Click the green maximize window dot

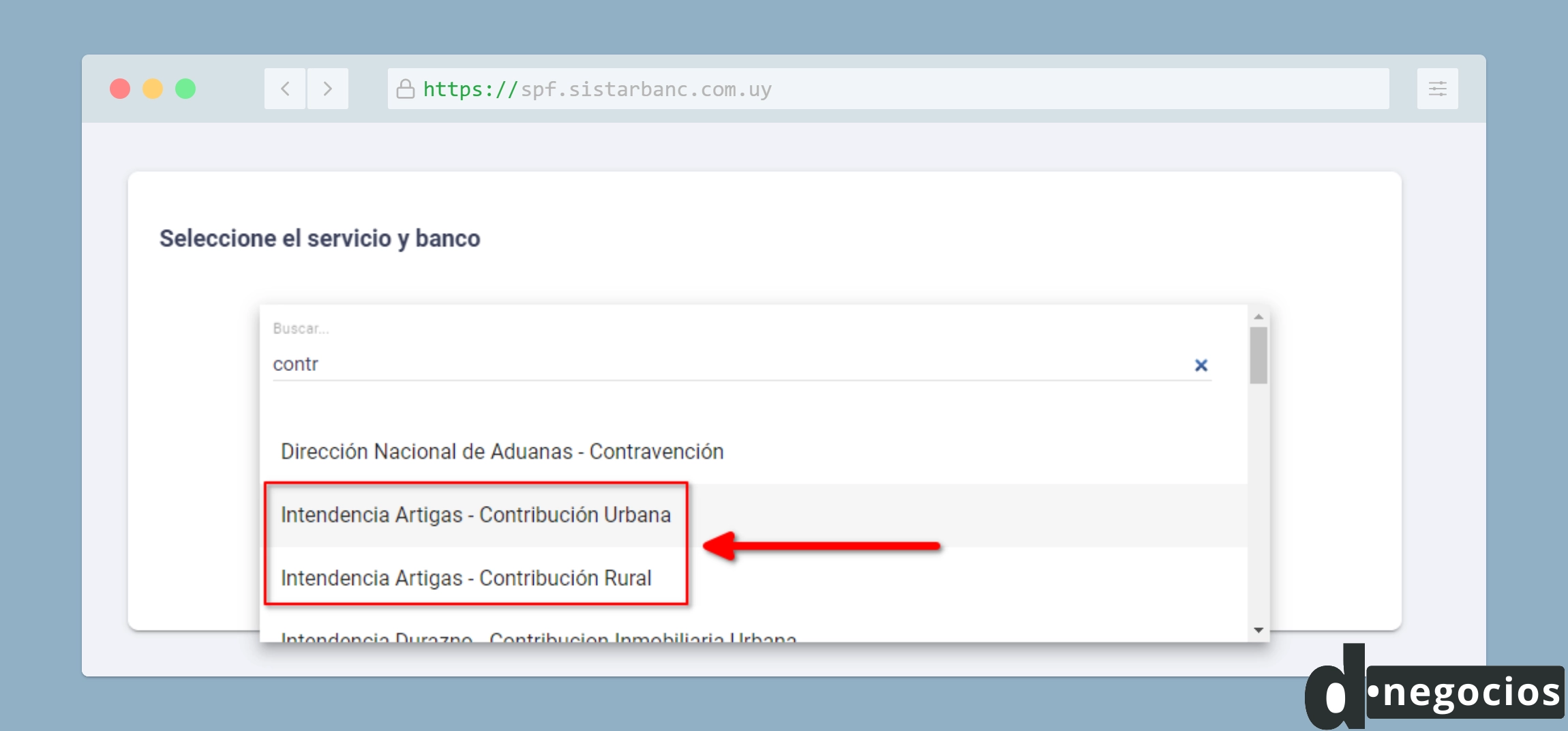[185, 89]
